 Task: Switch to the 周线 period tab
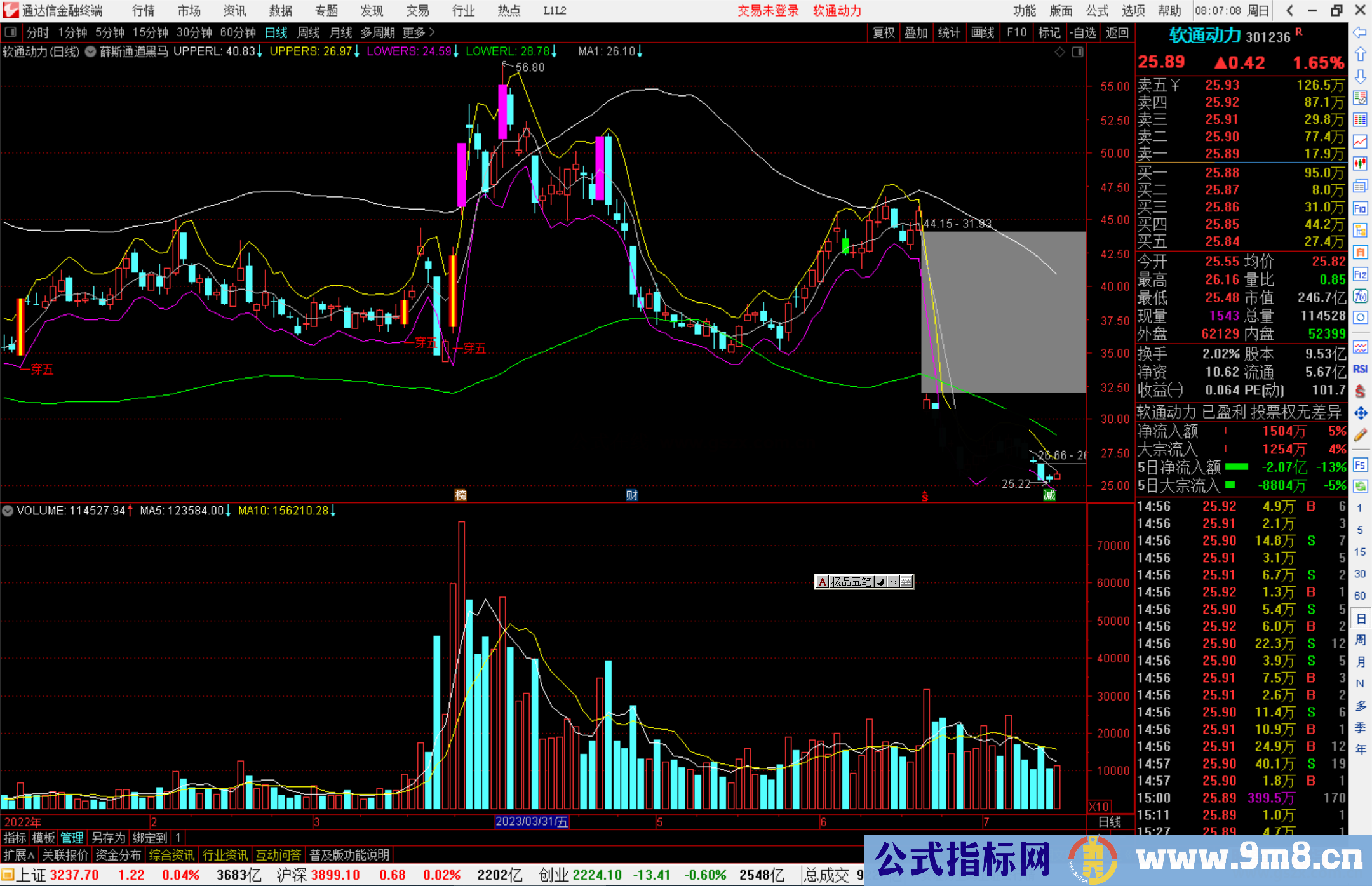tap(309, 32)
